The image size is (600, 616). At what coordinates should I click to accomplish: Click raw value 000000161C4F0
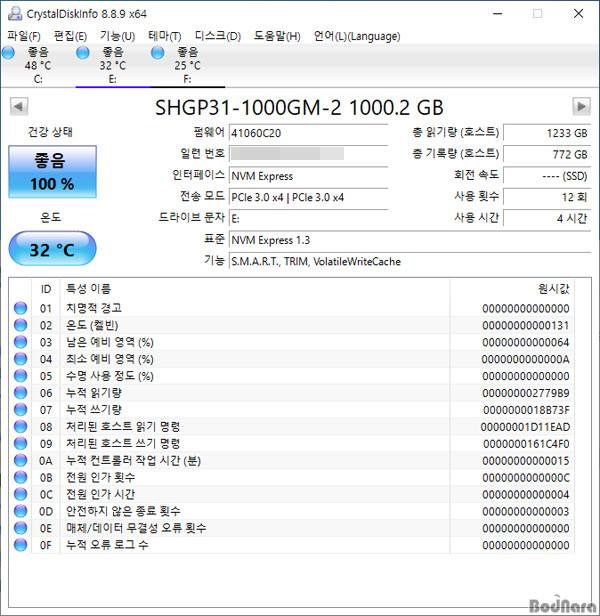coord(526,444)
